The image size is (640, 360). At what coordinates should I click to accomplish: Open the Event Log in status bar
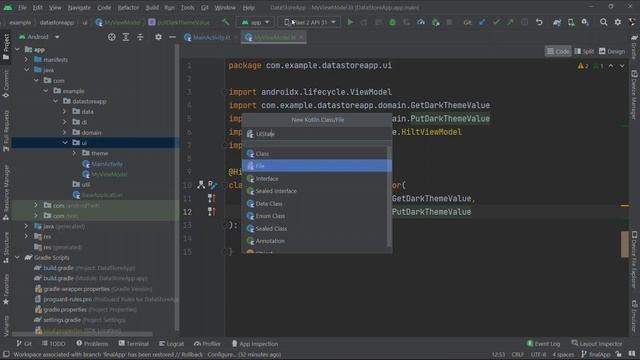pos(543,344)
